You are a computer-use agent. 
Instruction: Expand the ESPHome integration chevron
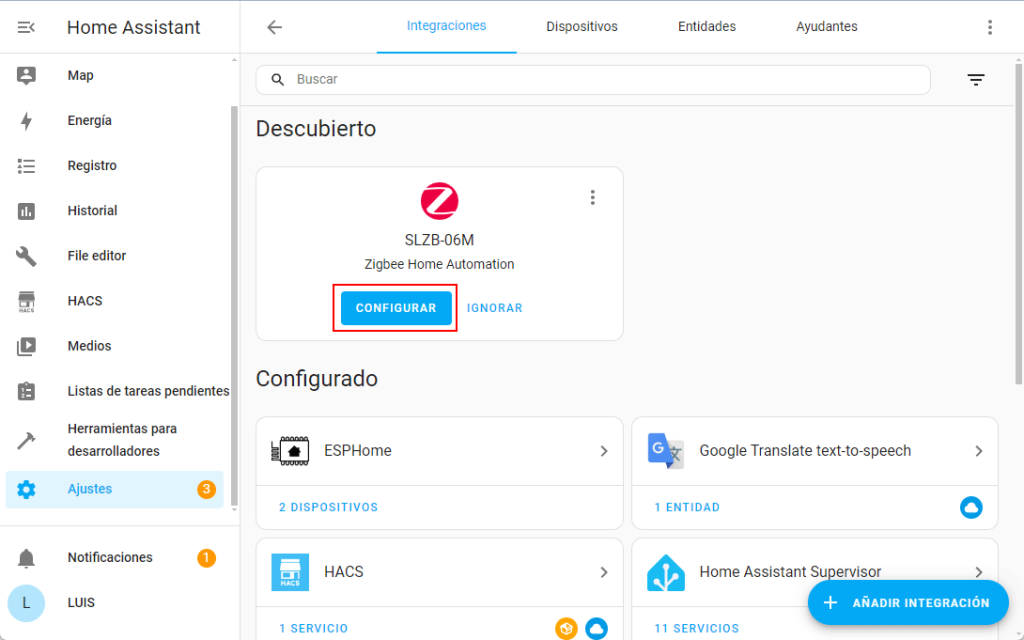pyautogui.click(x=604, y=451)
